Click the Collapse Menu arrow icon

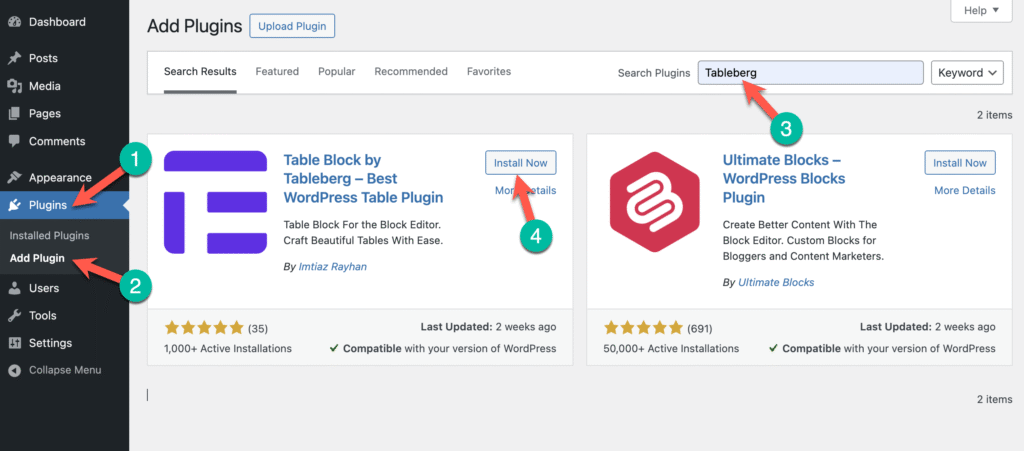point(14,370)
